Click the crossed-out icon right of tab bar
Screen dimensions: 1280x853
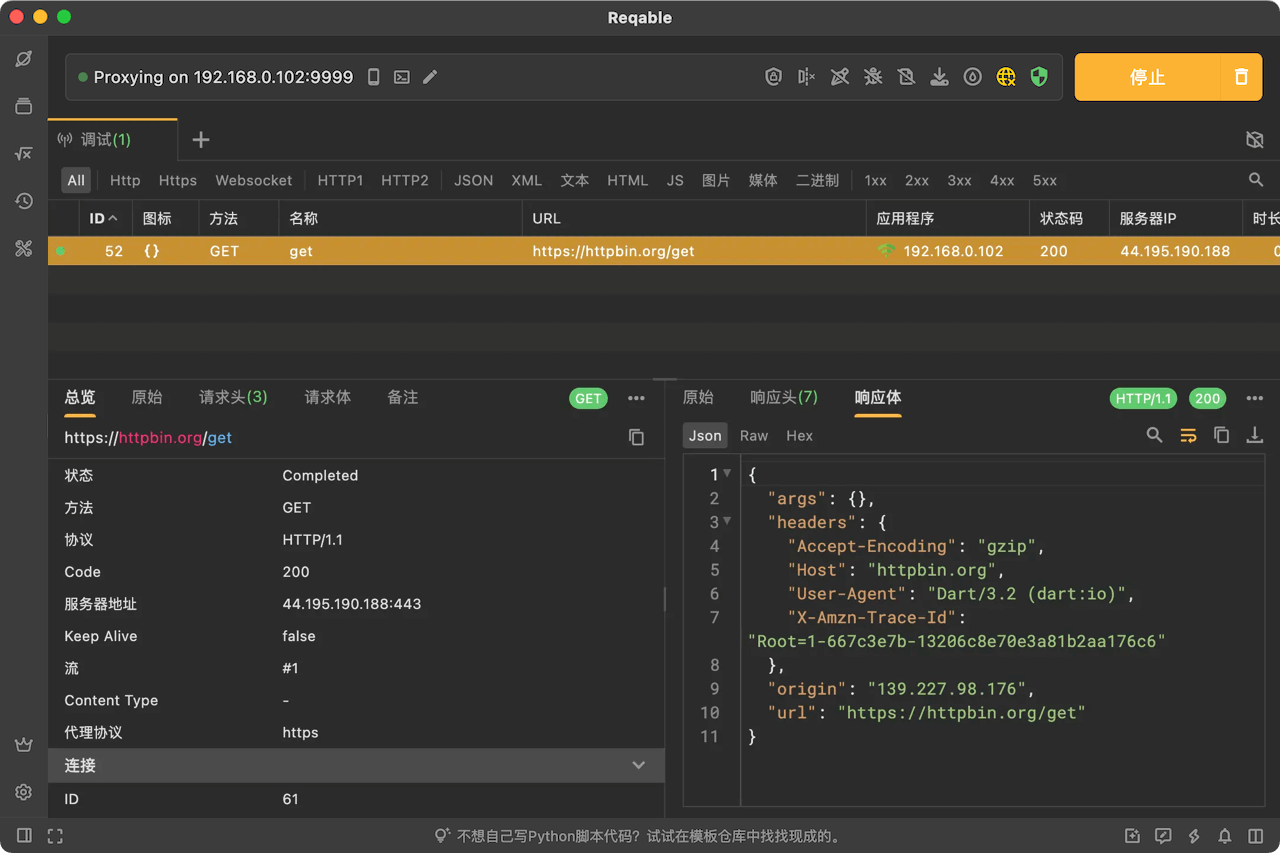(x=1255, y=140)
